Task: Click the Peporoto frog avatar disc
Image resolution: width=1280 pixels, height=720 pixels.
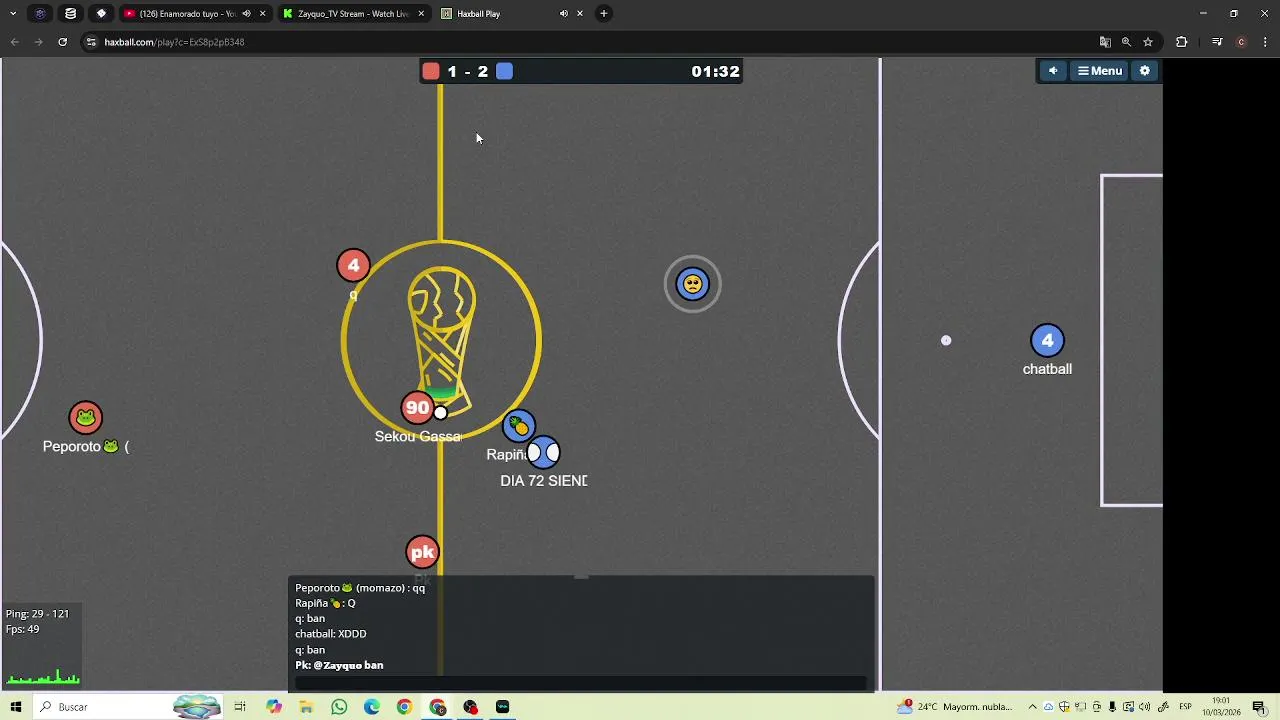Action: (86, 417)
